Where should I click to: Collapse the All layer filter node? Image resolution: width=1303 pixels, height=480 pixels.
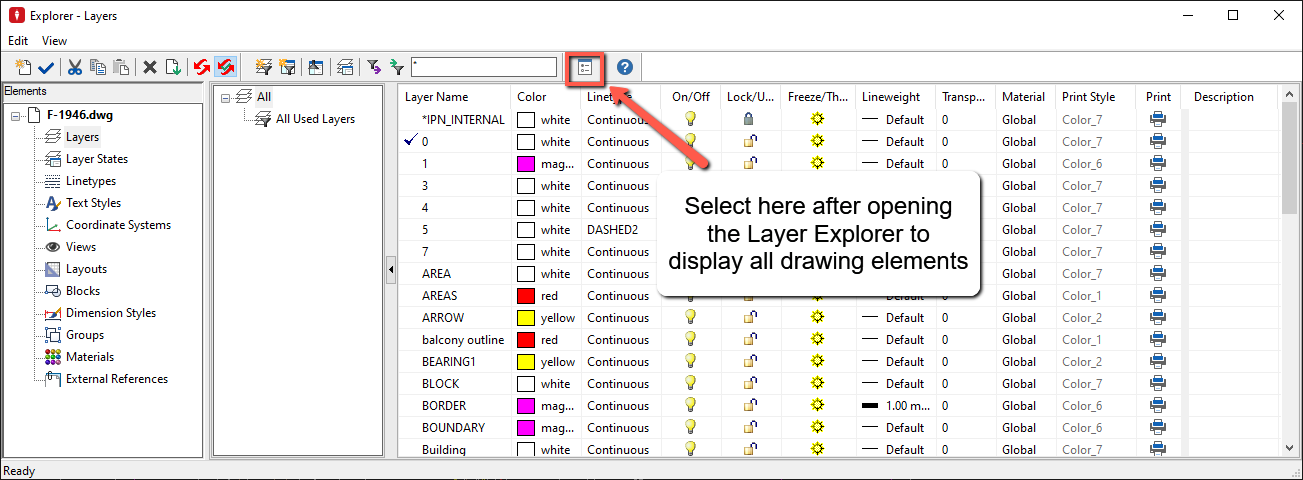pos(226,97)
